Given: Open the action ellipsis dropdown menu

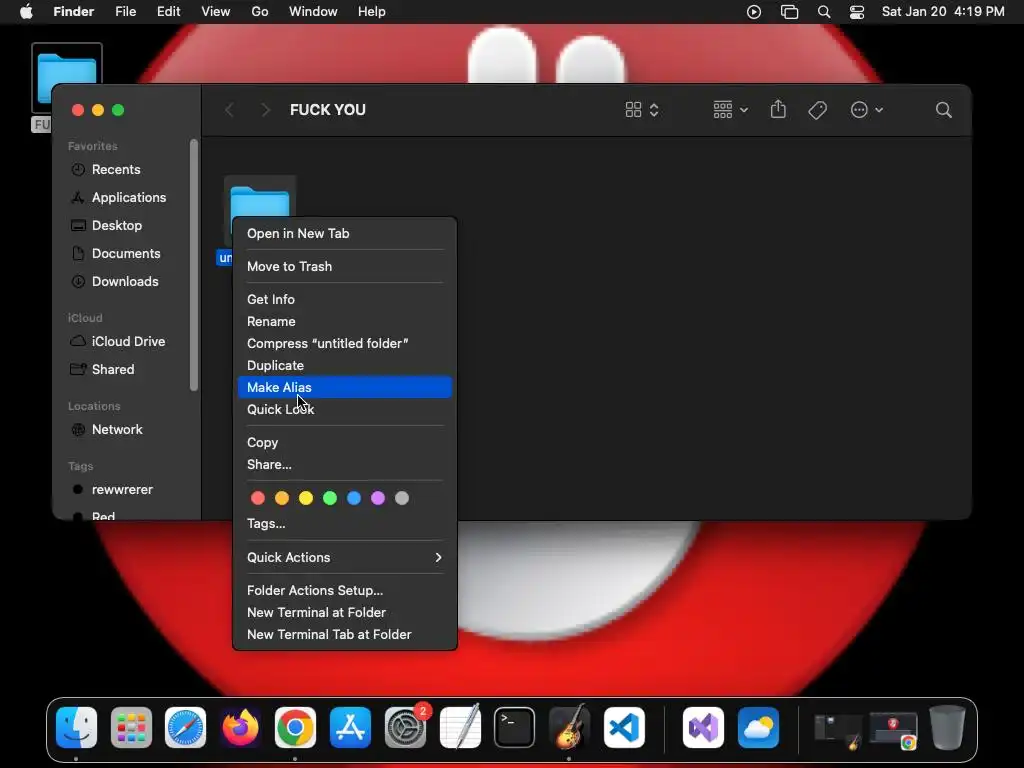Looking at the screenshot, I should pos(867,110).
